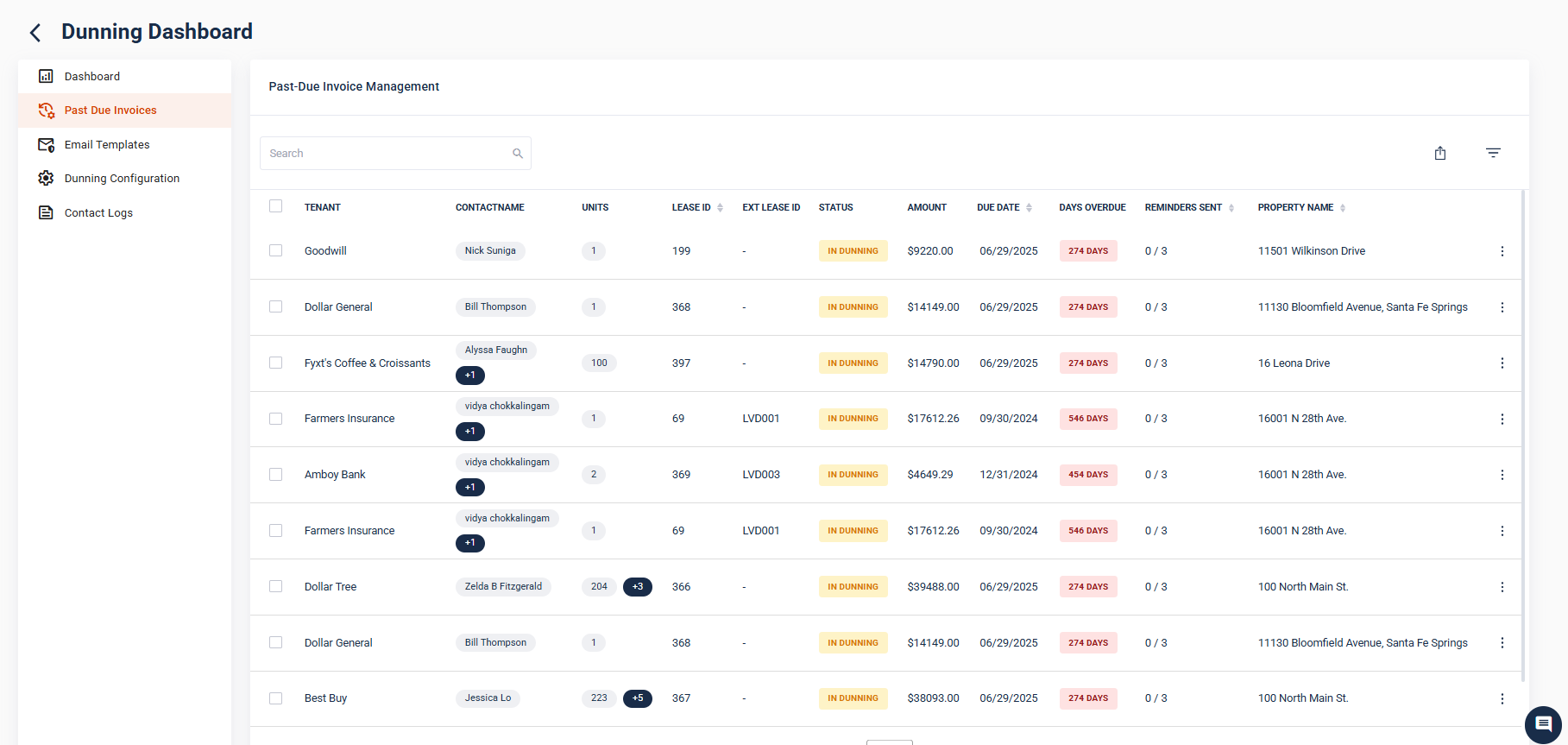Click the Past-Due Invoice Management heading
Screen dimensions: 1568x745
pos(354,86)
